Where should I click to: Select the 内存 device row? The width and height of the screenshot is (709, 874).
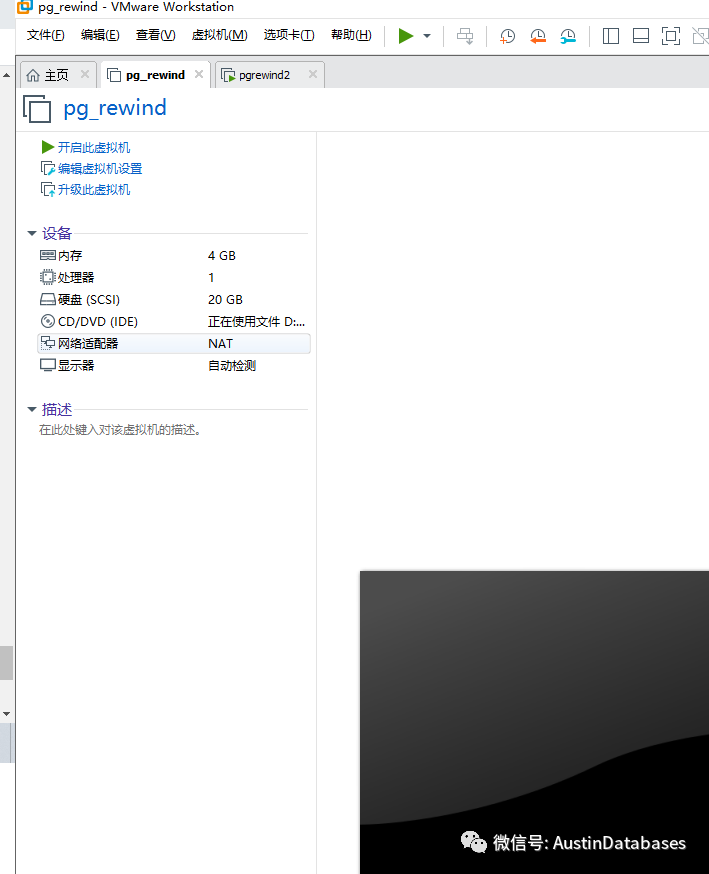point(173,256)
